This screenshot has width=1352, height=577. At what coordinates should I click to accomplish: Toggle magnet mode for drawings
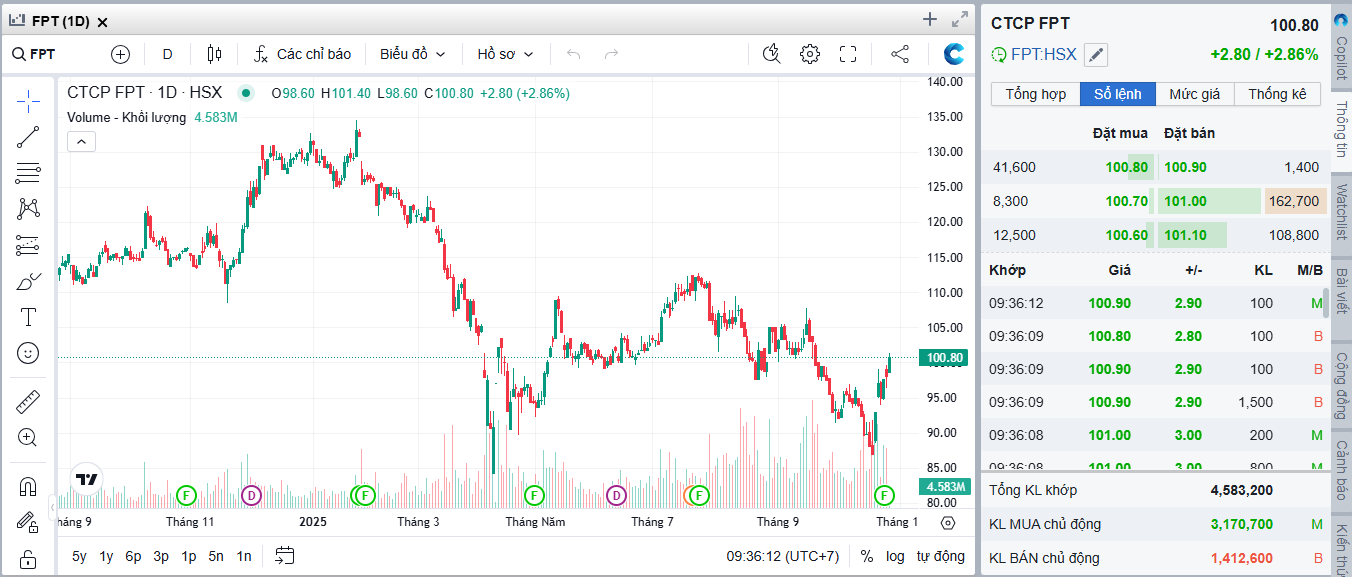click(x=28, y=487)
